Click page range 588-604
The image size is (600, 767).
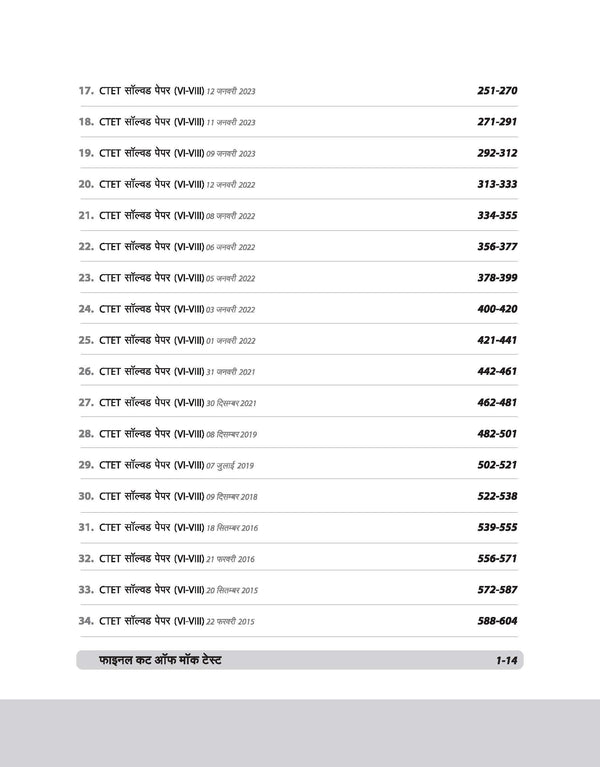click(496, 621)
